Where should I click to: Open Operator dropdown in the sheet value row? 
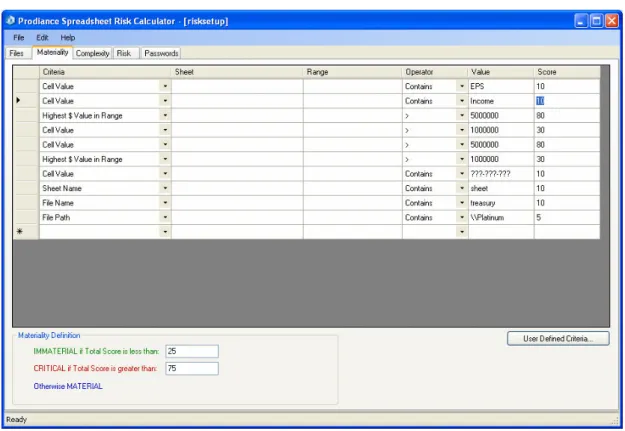pos(462,188)
